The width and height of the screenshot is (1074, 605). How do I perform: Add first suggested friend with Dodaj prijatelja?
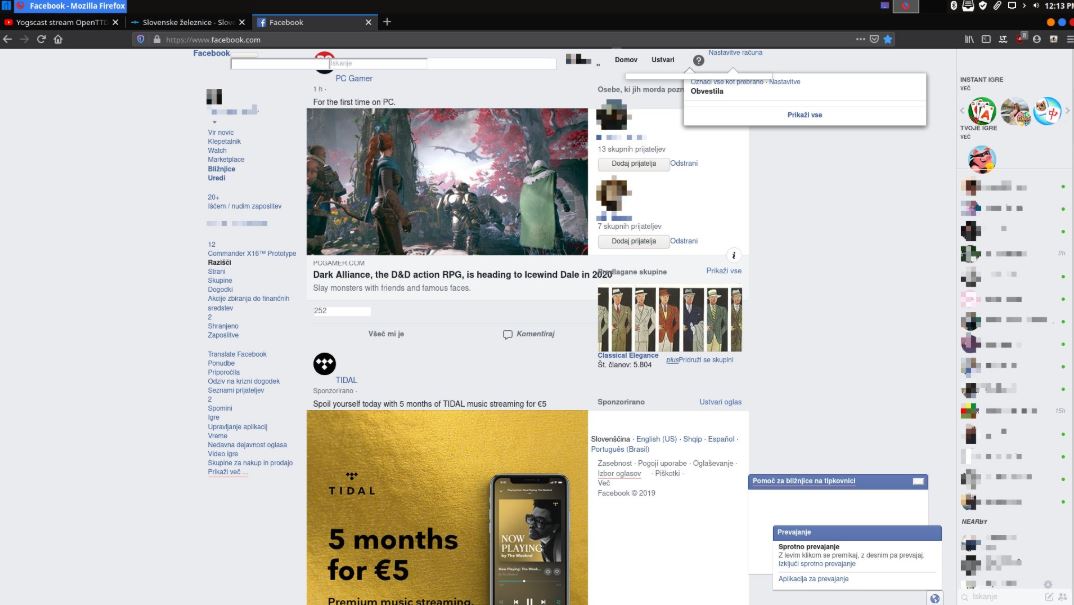[x=634, y=164]
